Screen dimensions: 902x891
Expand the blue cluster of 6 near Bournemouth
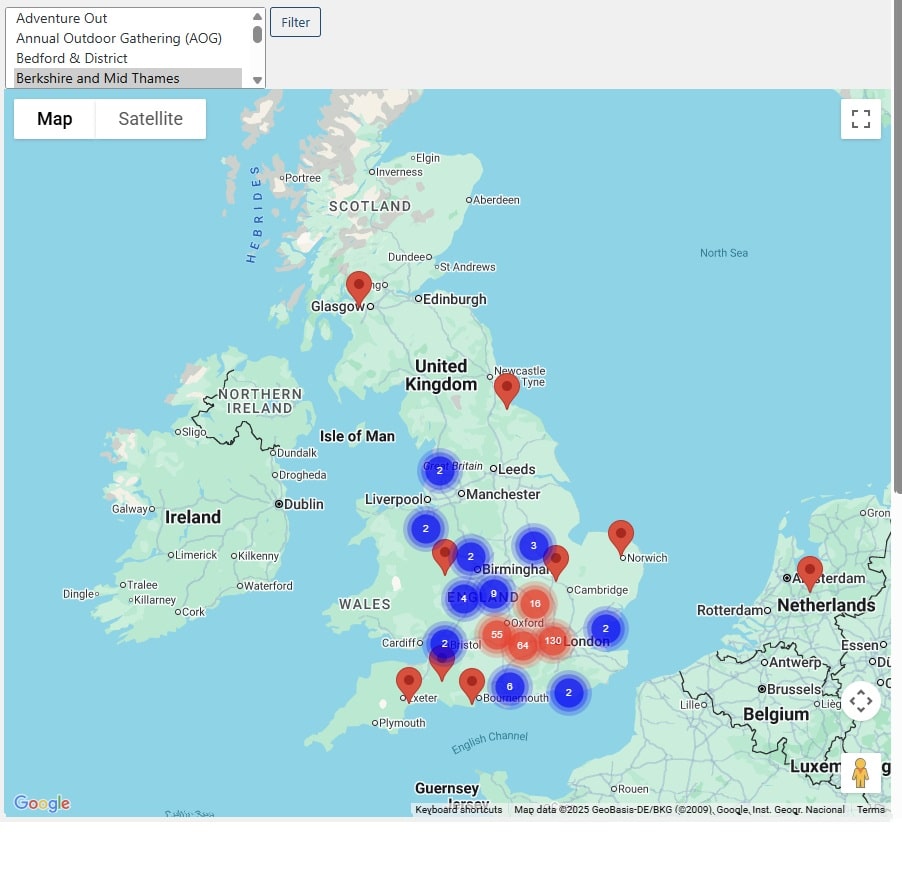point(510,687)
